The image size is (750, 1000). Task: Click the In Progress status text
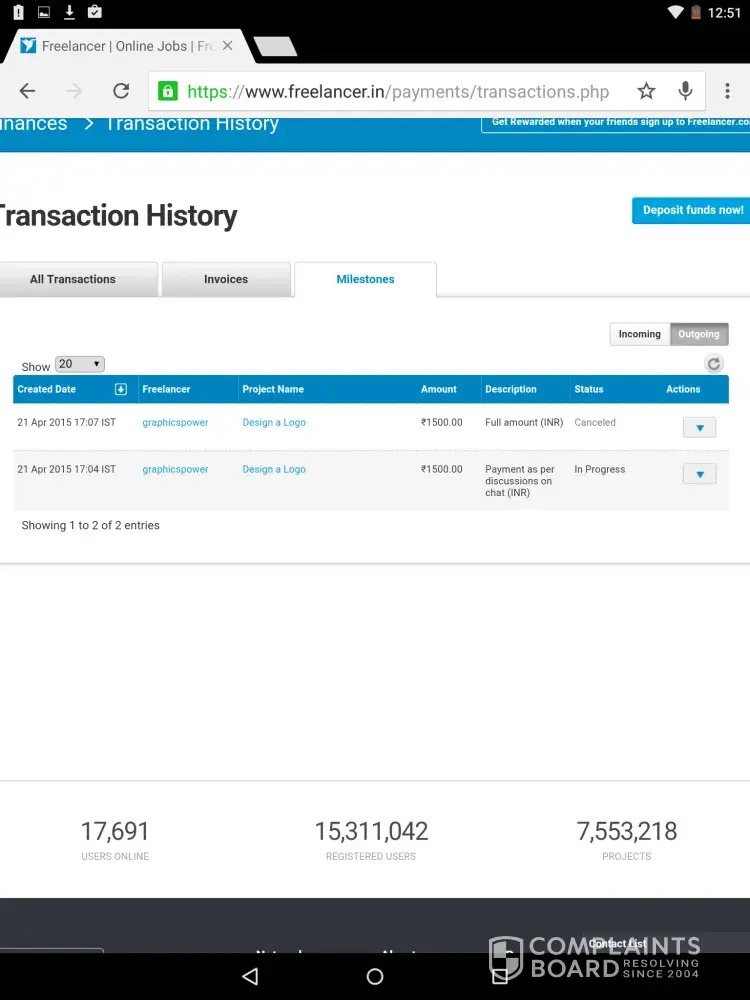(599, 469)
